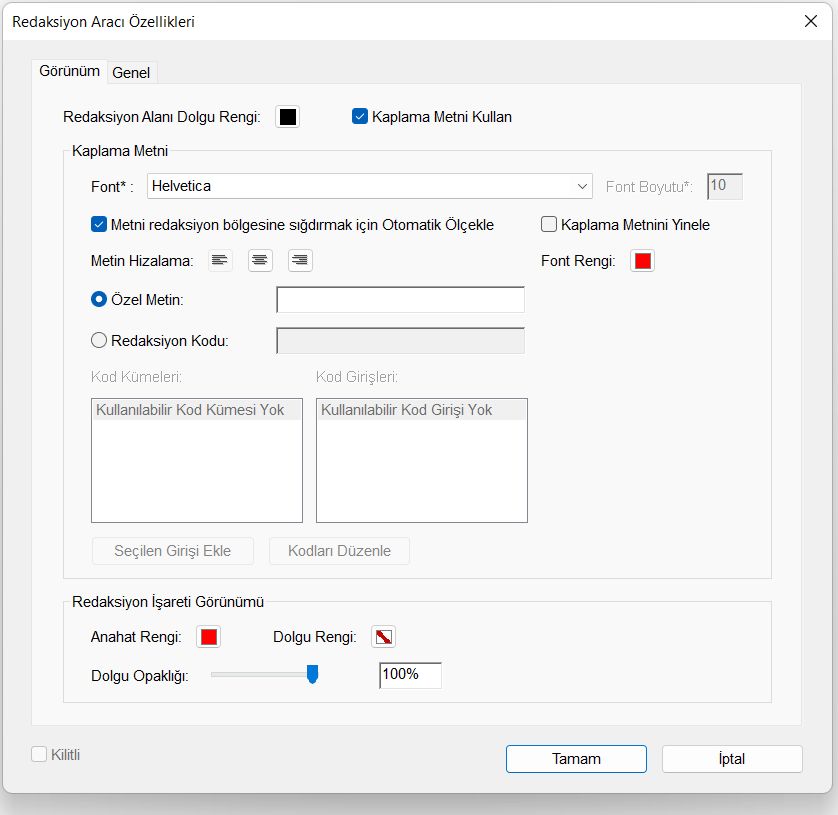Open the Redaksiyon Alanı Dolgu Rengi swatch
Screen dimensions: 838x815
click(288, 117)
